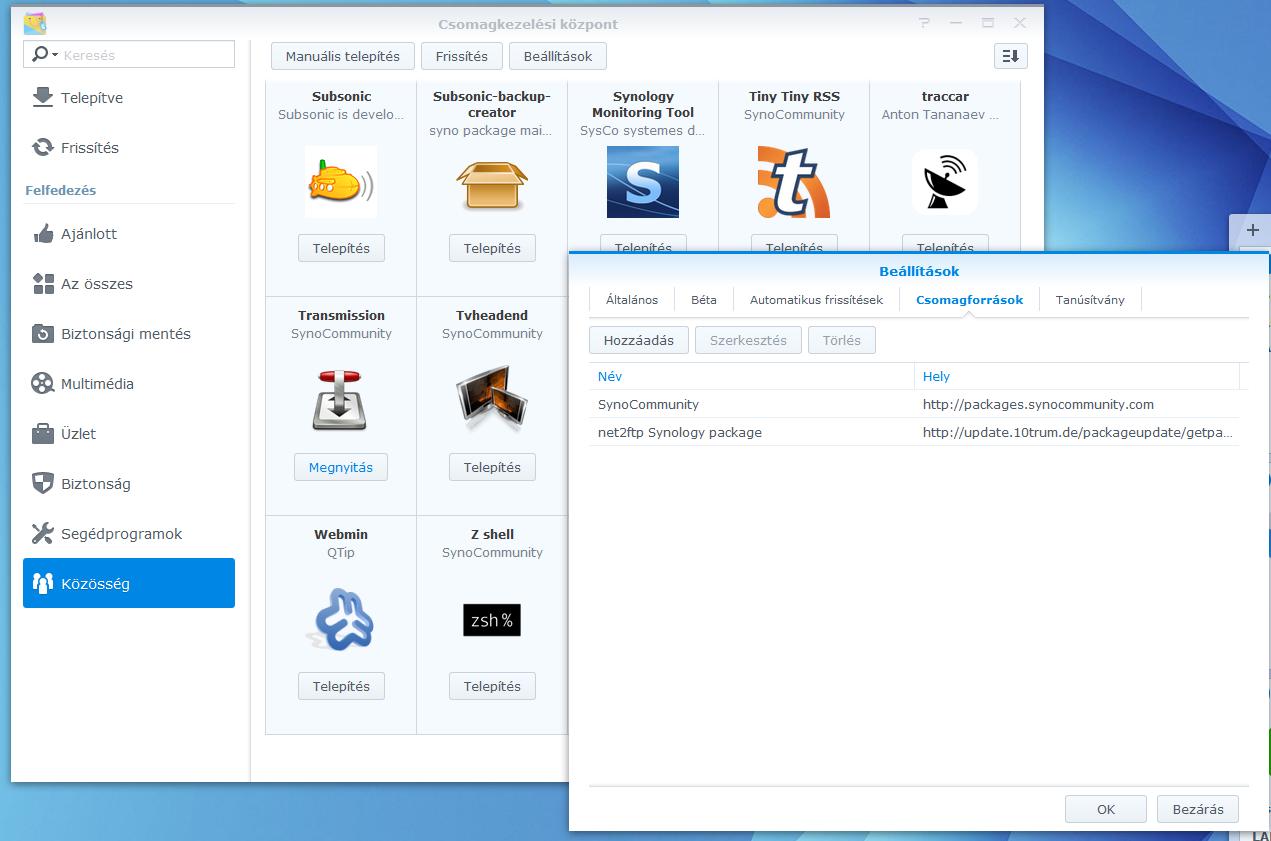Viewport: 1271px width, 841px height.
Task: Click the Tvheadend package title
Action: (x=492, y=315)
